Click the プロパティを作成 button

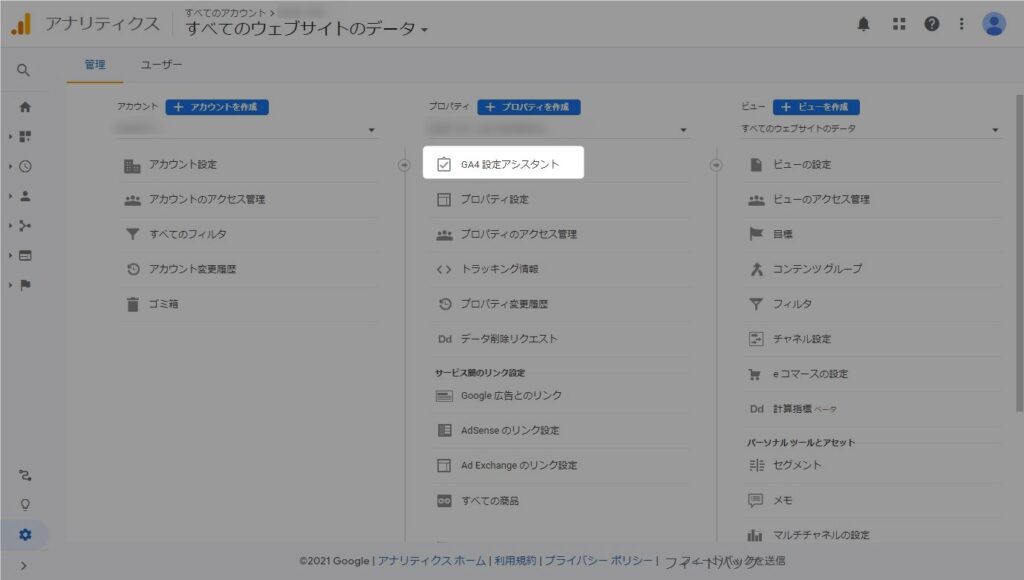click(x=529, y=107)
